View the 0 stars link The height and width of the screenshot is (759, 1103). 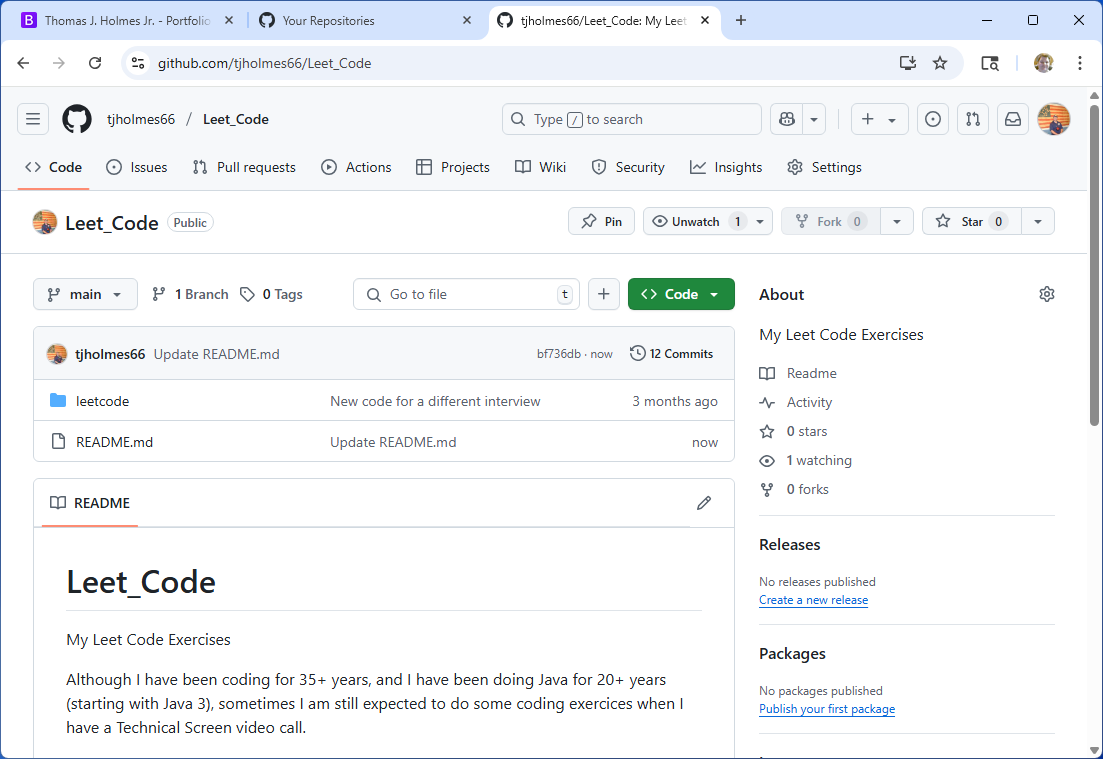(x=793, y=431)
